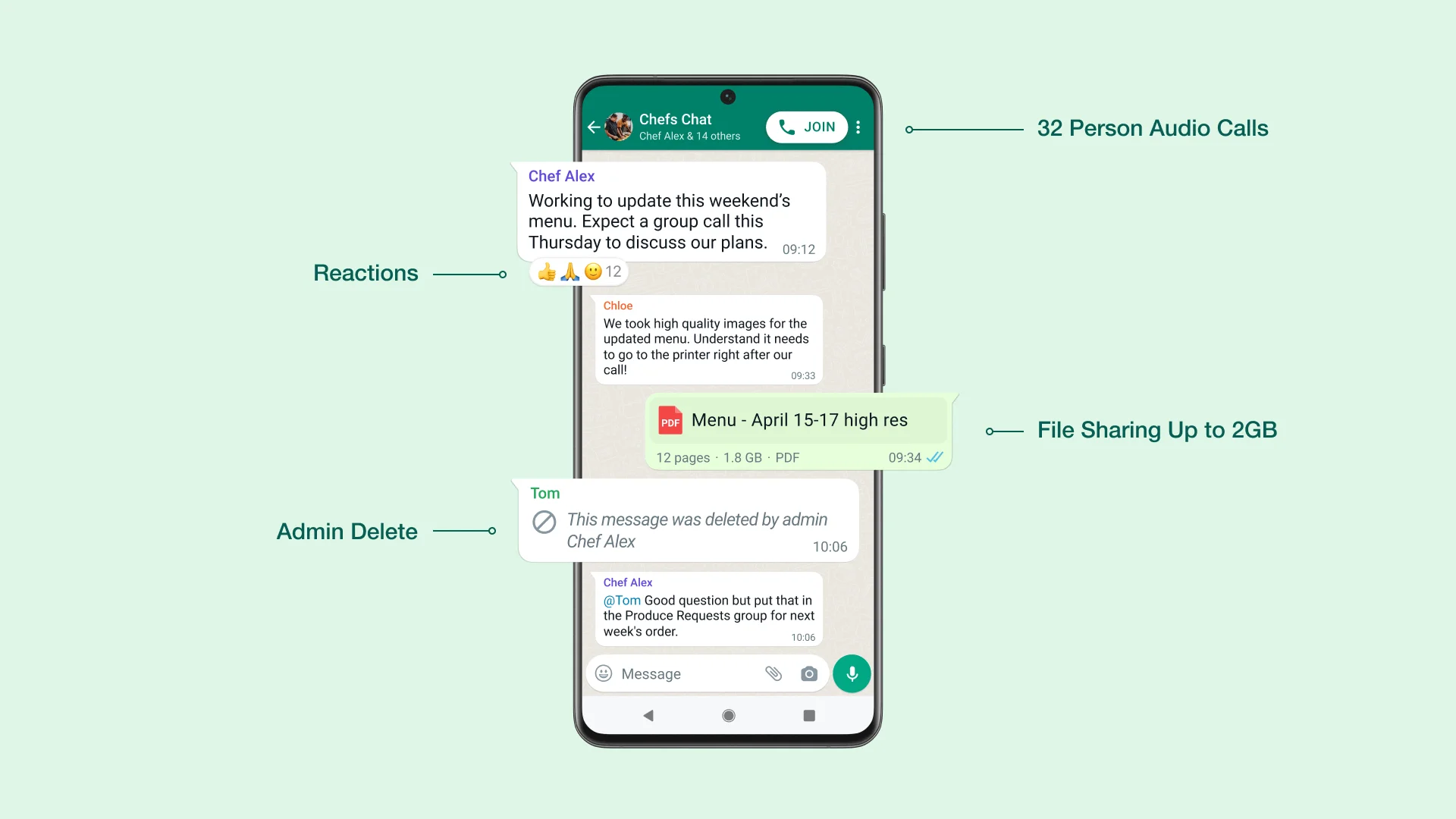
Task: Click the emoji reaction thumbs up
Action: pos(545,271)
